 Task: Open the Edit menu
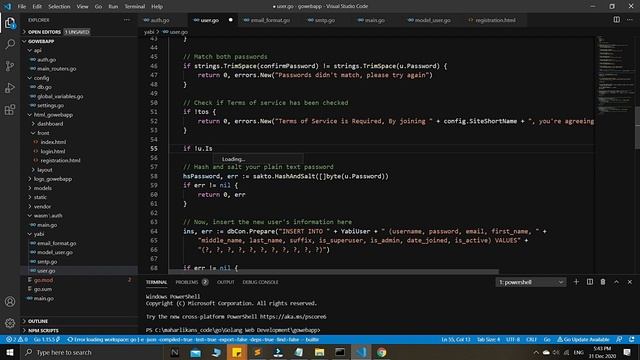(37, 7)
